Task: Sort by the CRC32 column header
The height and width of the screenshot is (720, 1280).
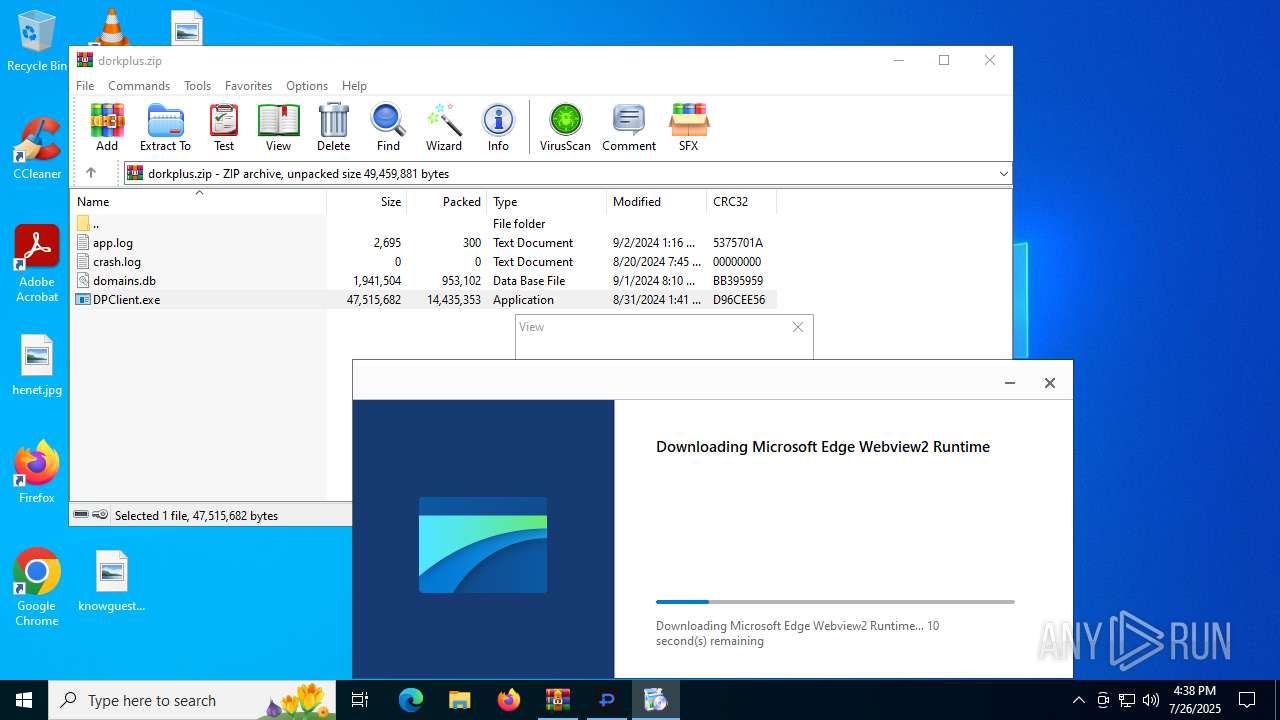Action: coord(741,202)
